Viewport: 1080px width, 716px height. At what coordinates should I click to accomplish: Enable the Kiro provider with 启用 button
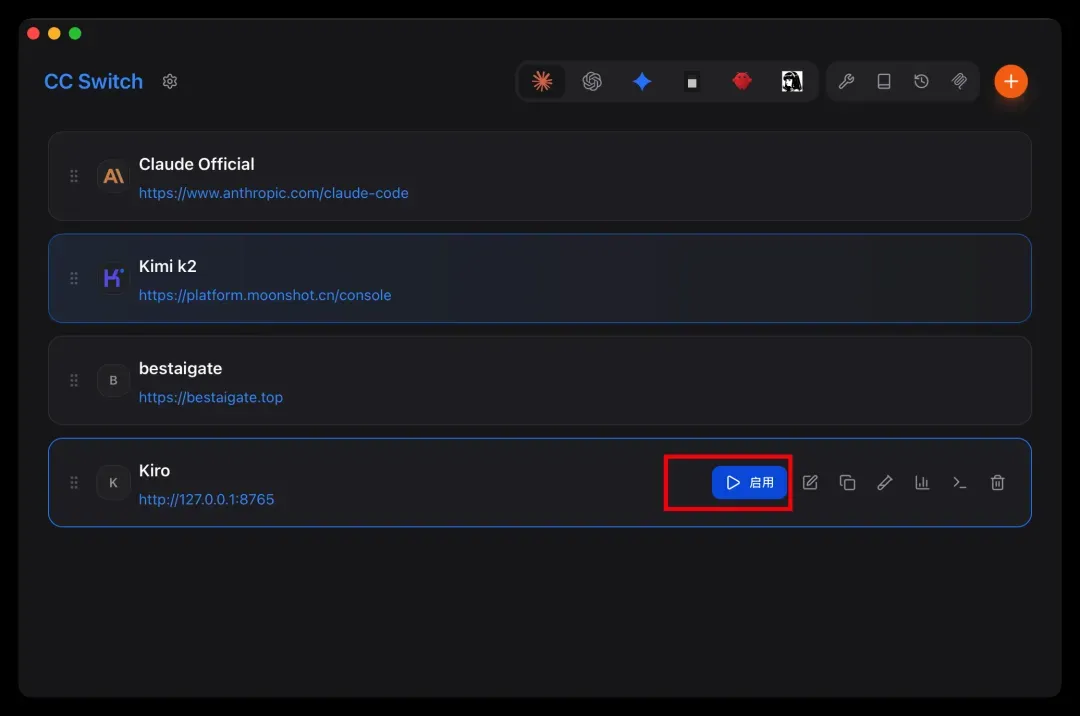pos(749,483)
